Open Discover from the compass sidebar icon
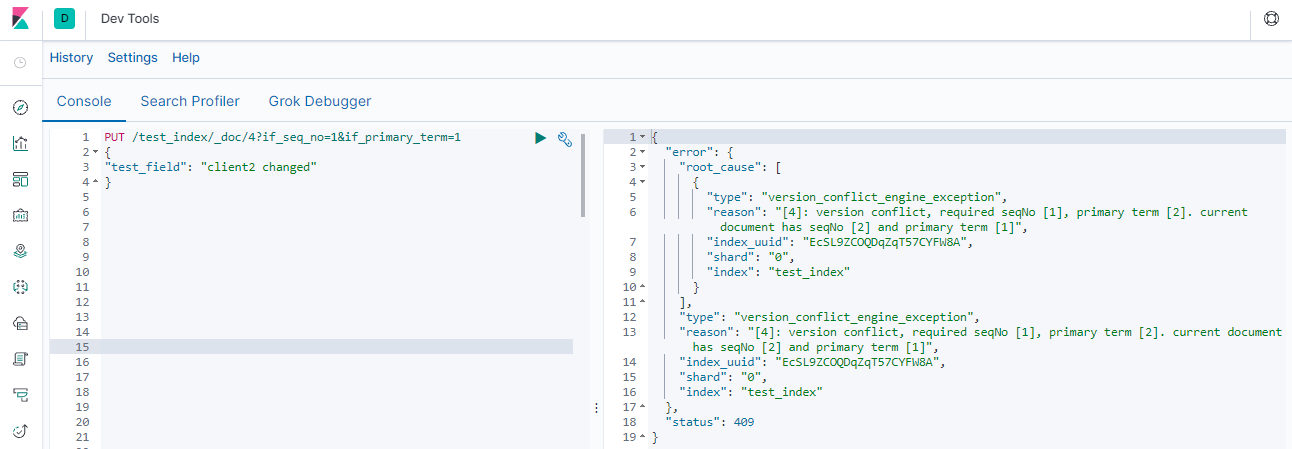The image size is (1292, 449). tap(20, 107)
